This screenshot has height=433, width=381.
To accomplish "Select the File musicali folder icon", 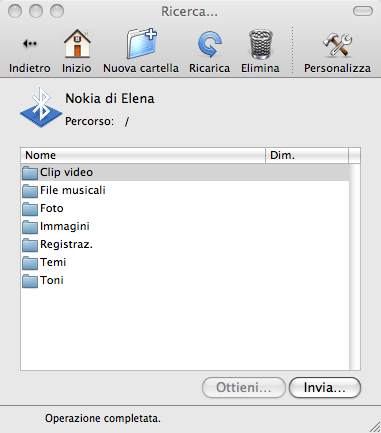I will (x=30, y=191).
